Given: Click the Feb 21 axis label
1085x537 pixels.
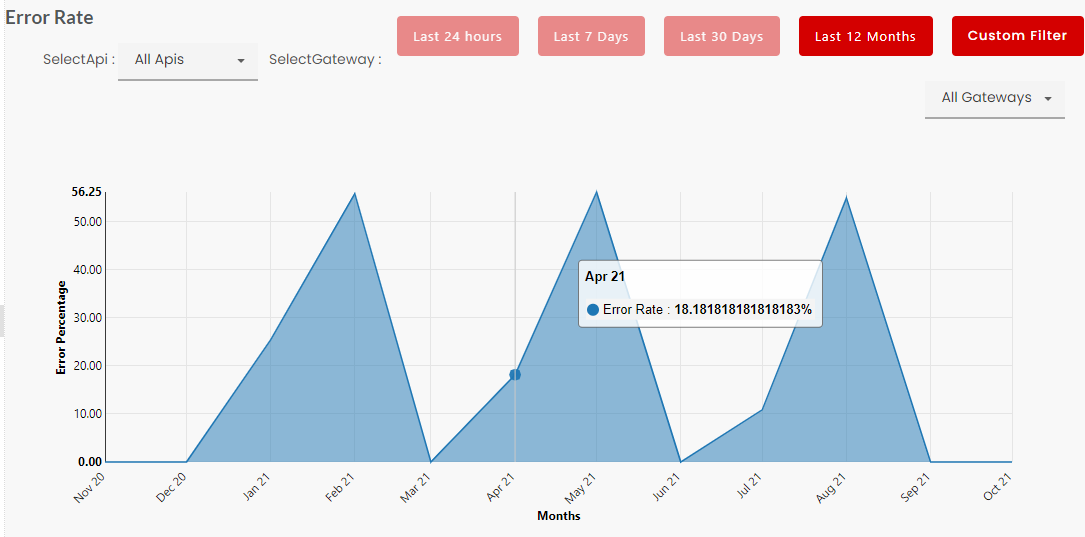Looking at the screenshot, I should pyautogui.click(x=339, y=489).
